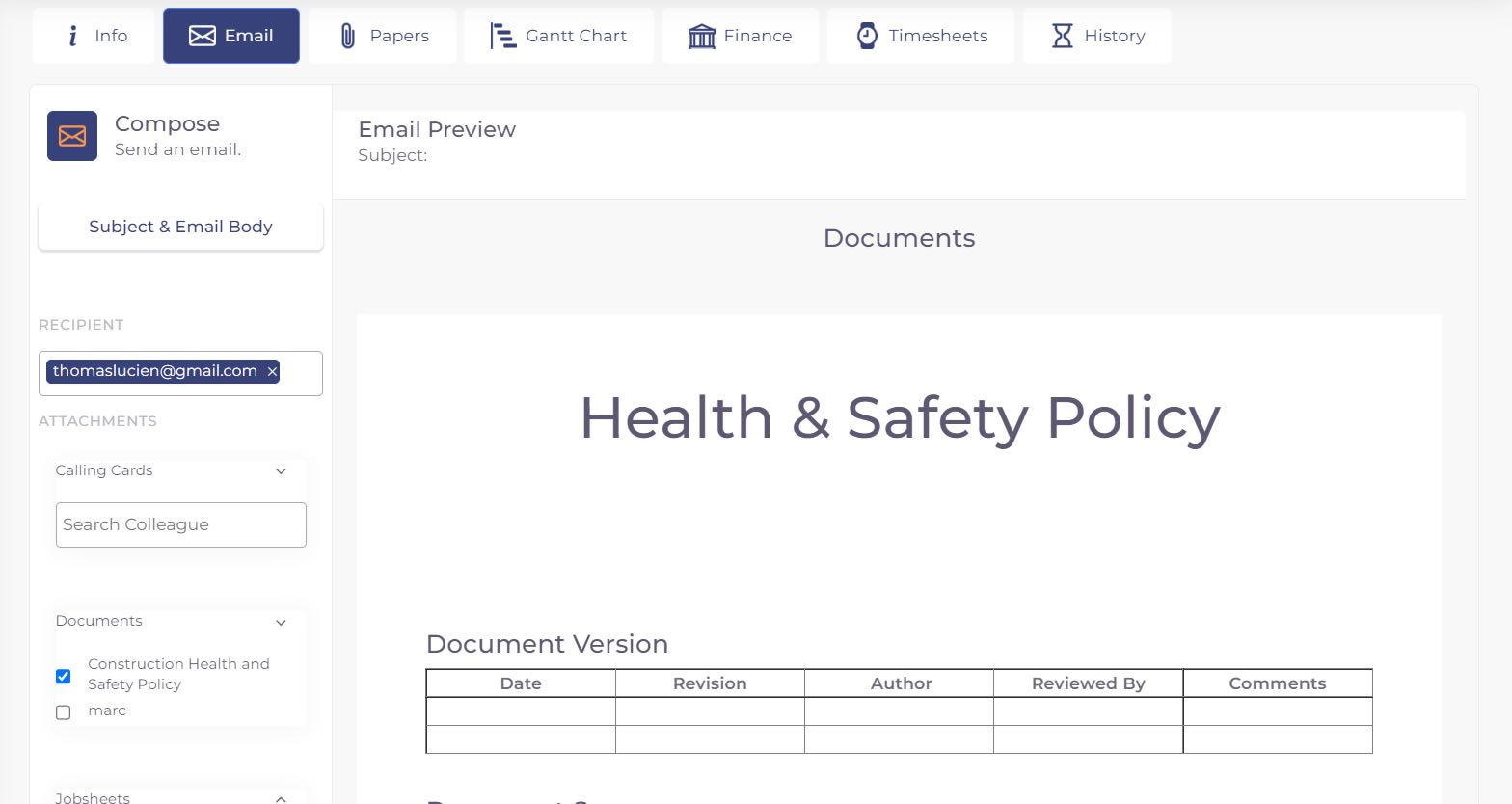The image size is (1512, 804).
Task: Collapse the Documents attachments section
Action: pos(281,623)
